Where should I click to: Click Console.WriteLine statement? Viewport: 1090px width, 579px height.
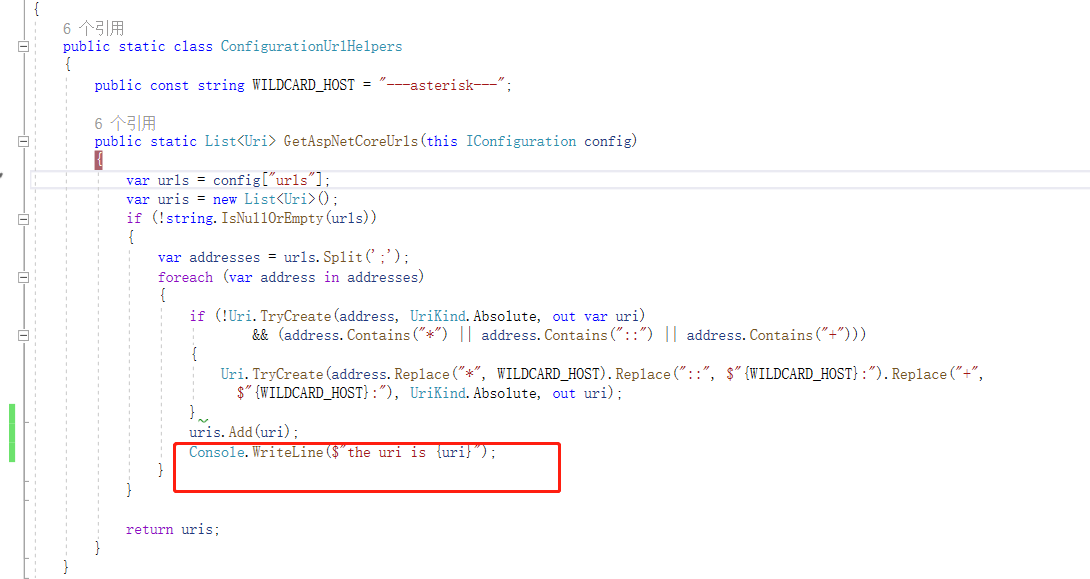(x=343, y=452)
